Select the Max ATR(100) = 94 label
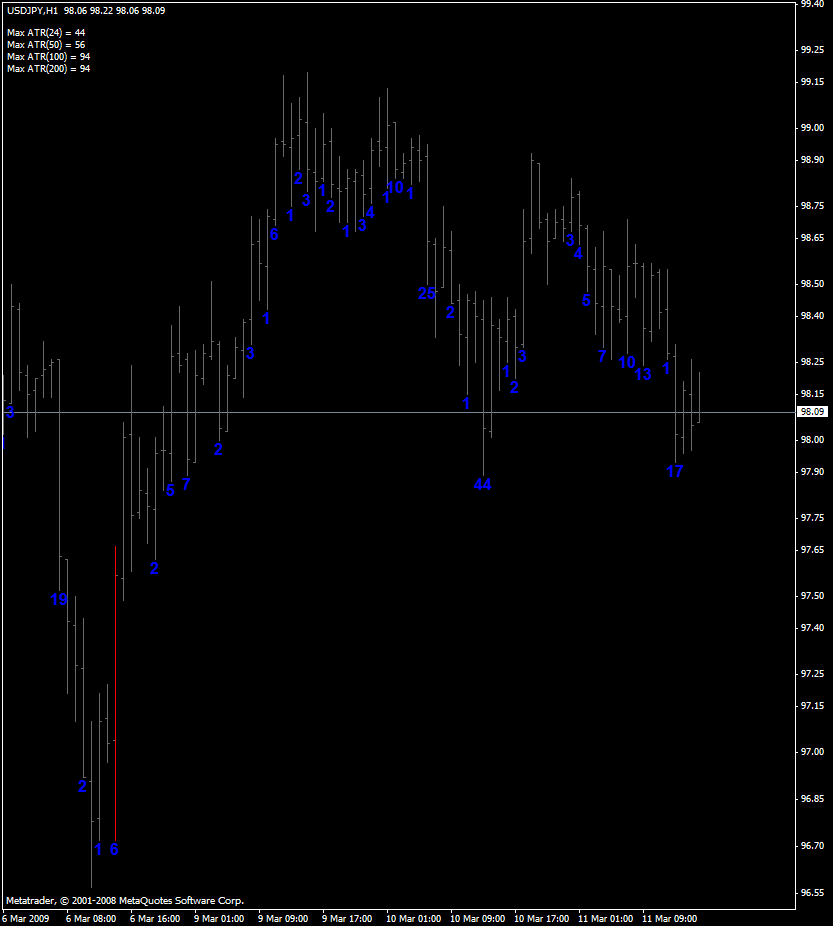Image resolution: width=833 pixels, height=926 pixels. (x=48, y=57)
